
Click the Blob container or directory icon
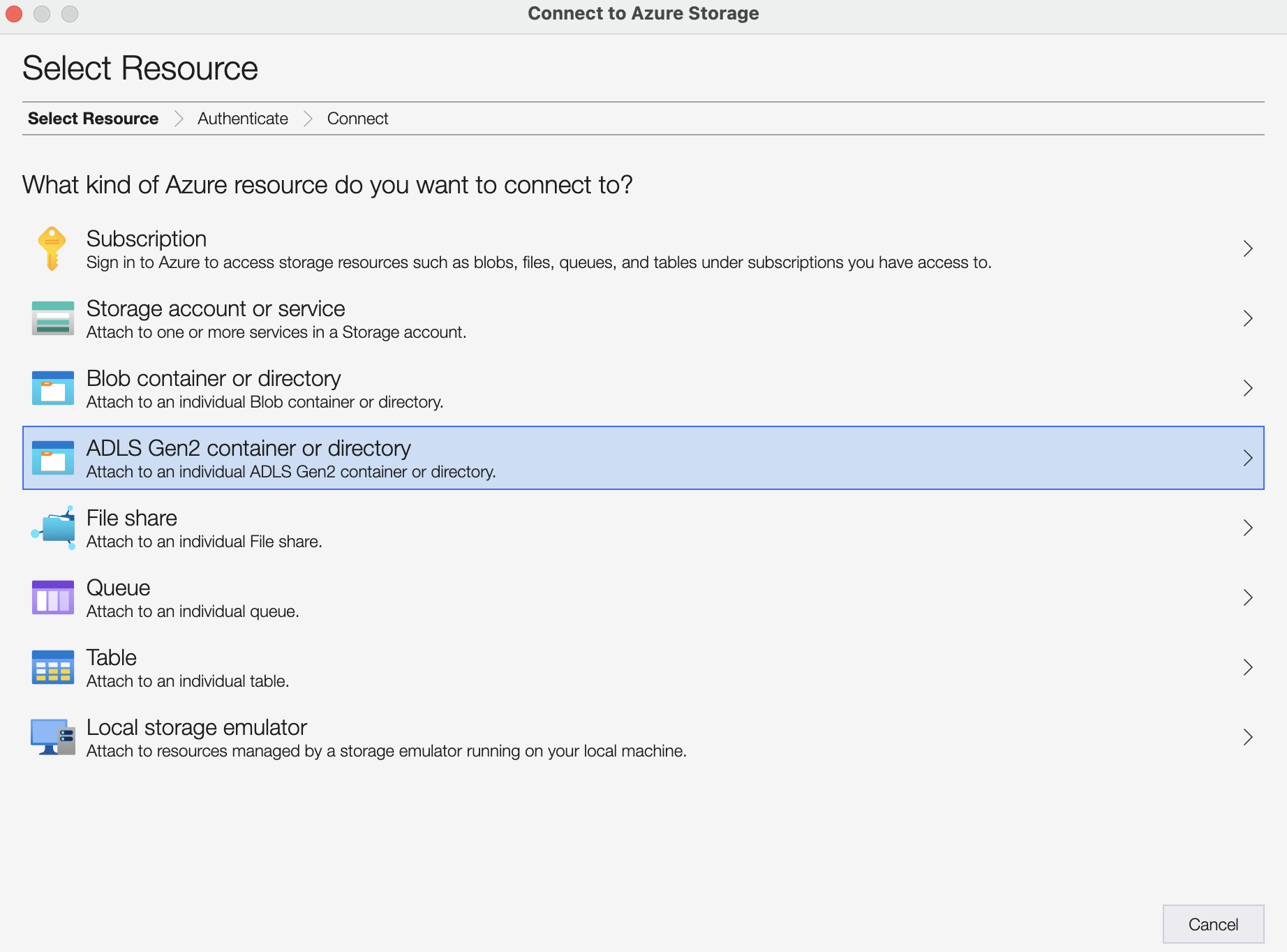point(52,387)
